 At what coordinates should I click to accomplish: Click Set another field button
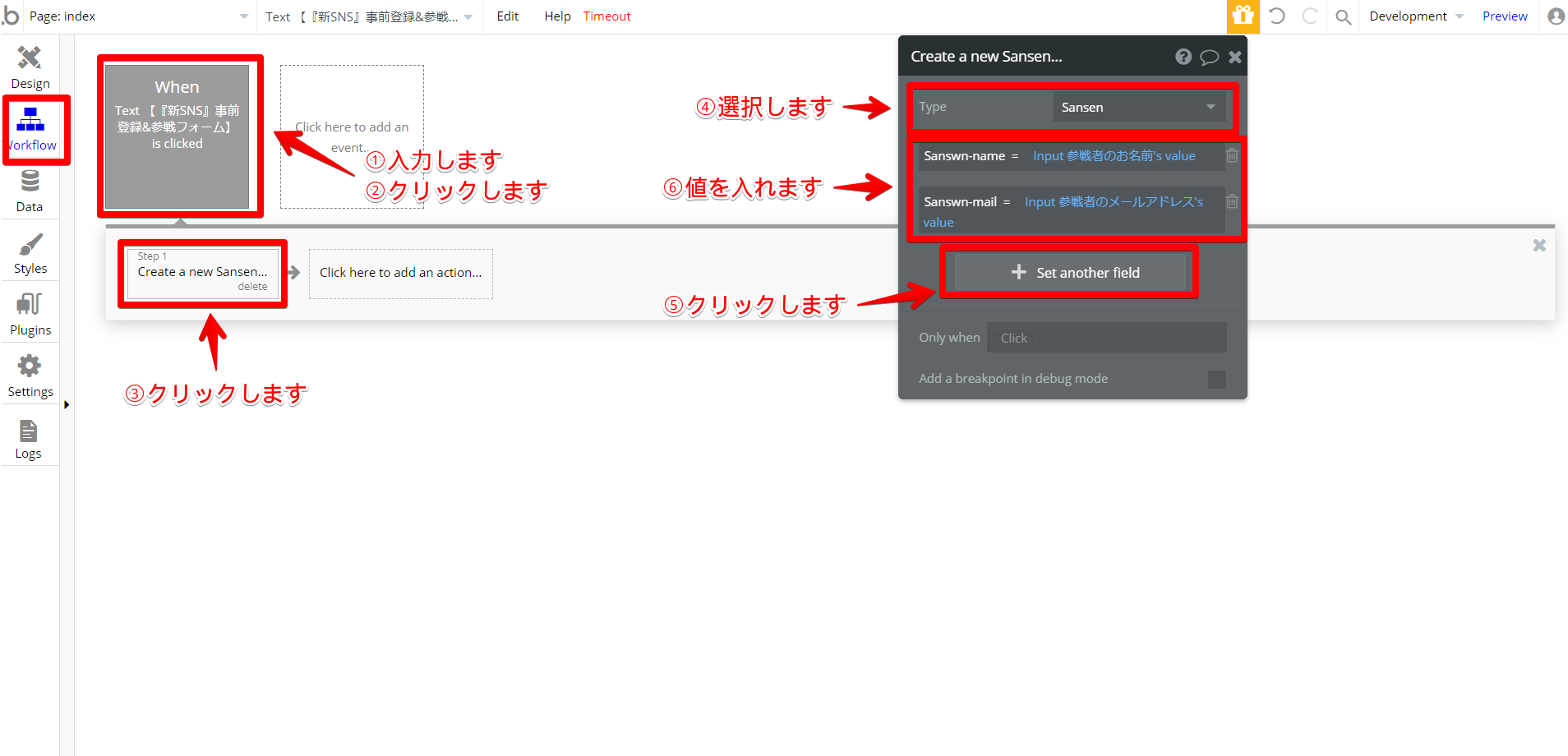1069,272
